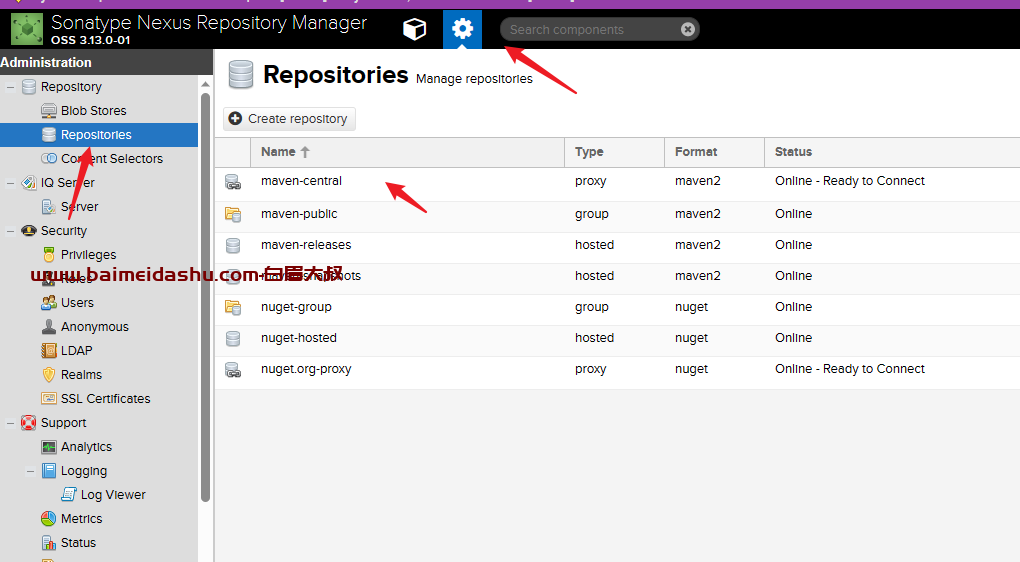Viewport: 1020px width, 562px height.
Task: Click the Security node icon
Action: 29,231
